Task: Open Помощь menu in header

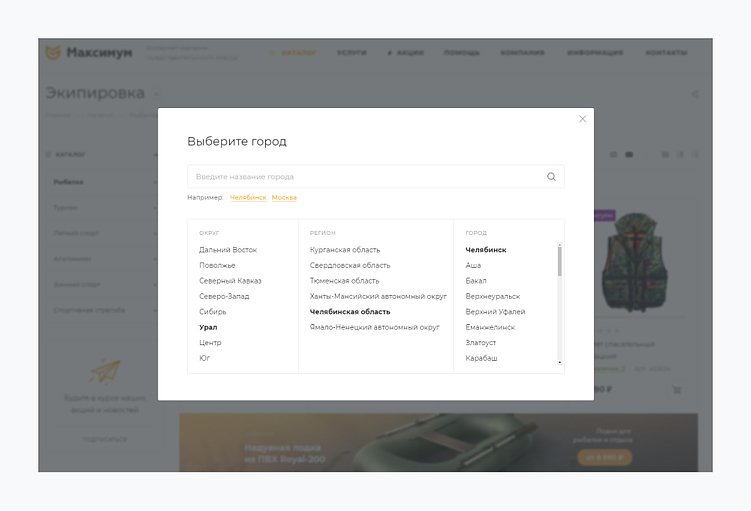Action: pyautogui.click(x=462, y=53)
